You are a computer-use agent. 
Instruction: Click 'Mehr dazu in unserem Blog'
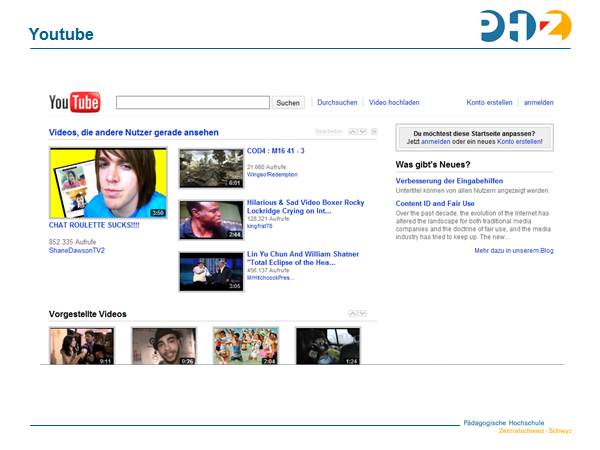(x=514, y=251)
